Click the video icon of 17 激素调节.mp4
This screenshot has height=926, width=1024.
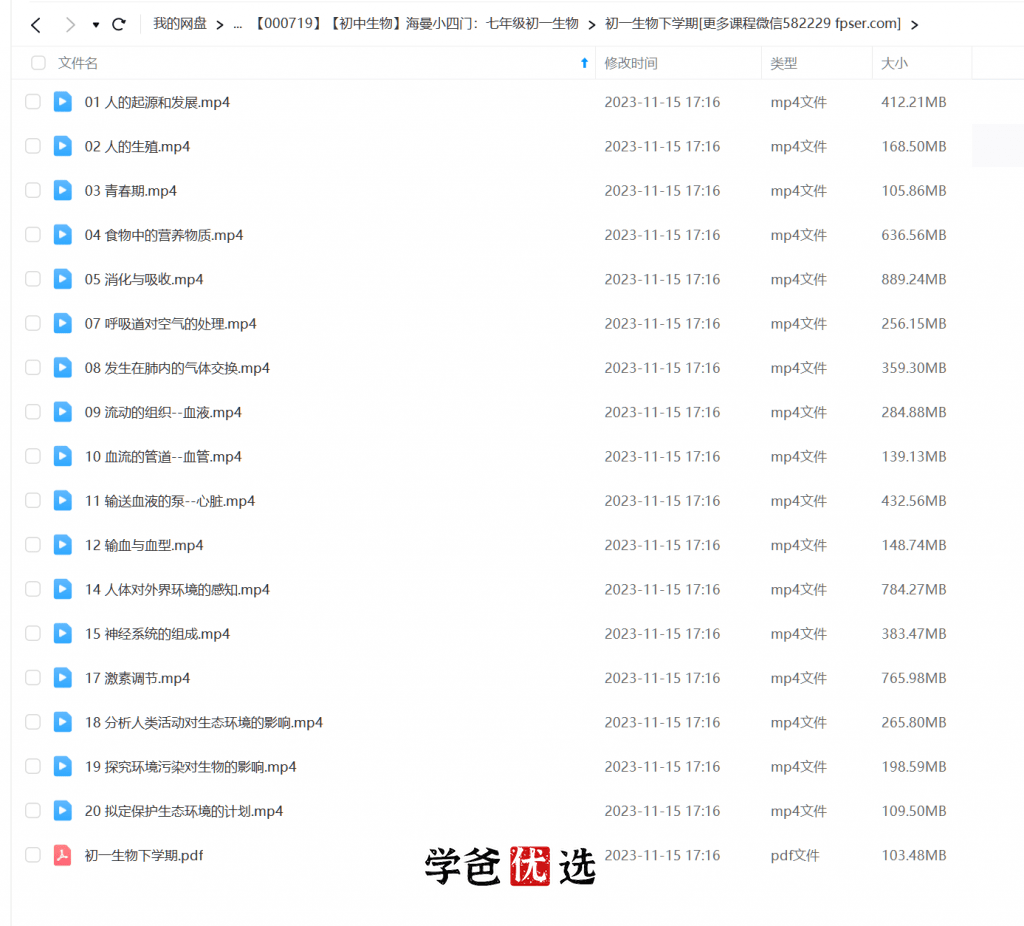coord(63,679)
